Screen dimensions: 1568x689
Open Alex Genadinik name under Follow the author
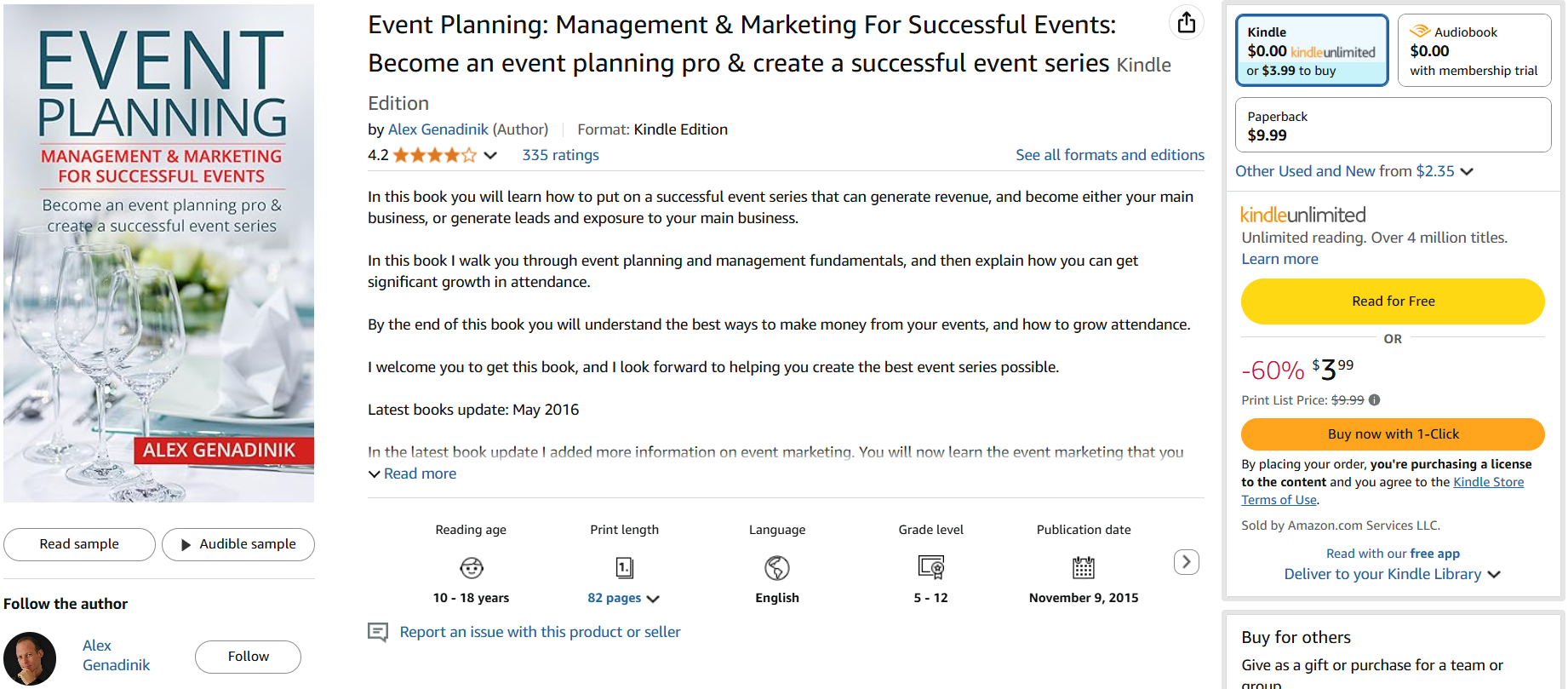tap(116, 655)
